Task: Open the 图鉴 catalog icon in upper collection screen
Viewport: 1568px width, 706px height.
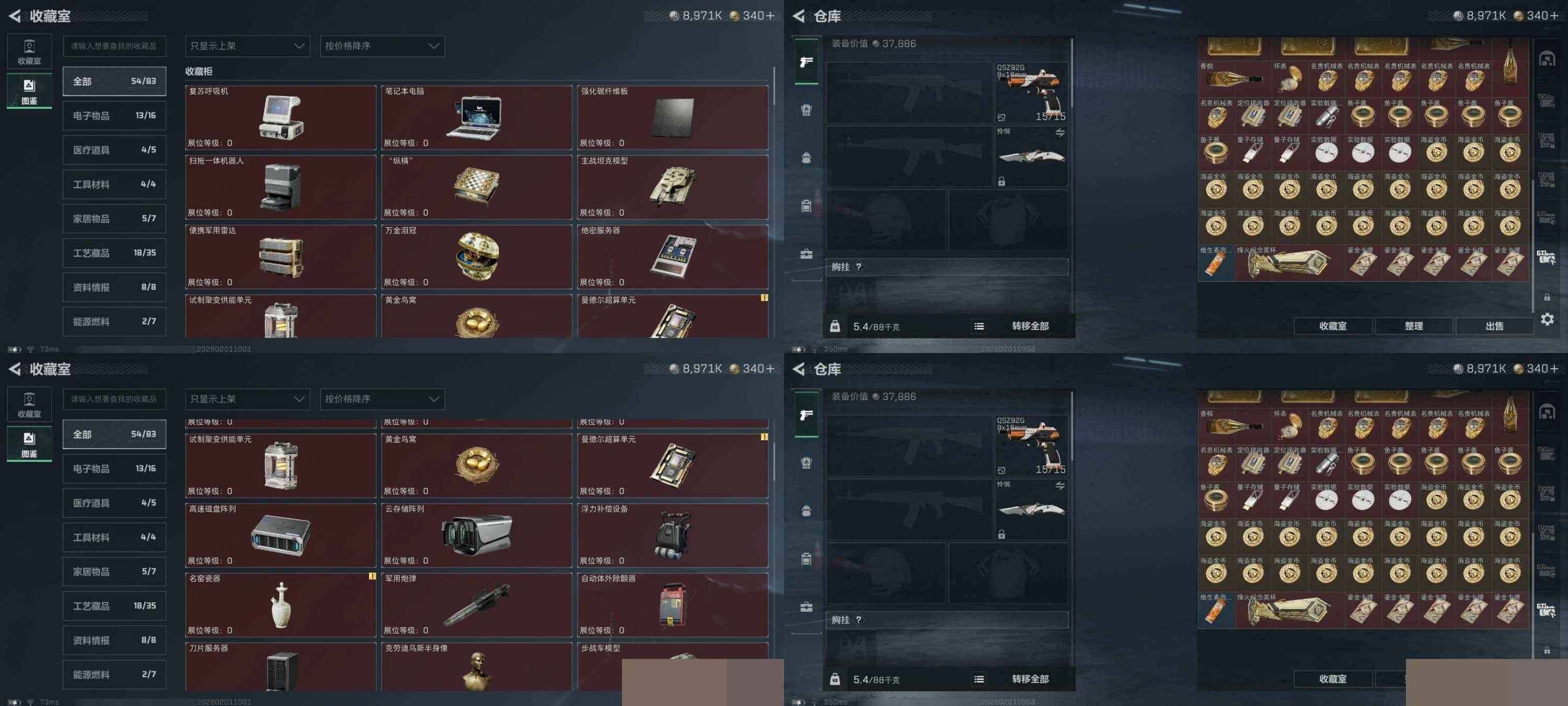Action: click(29, 90)
